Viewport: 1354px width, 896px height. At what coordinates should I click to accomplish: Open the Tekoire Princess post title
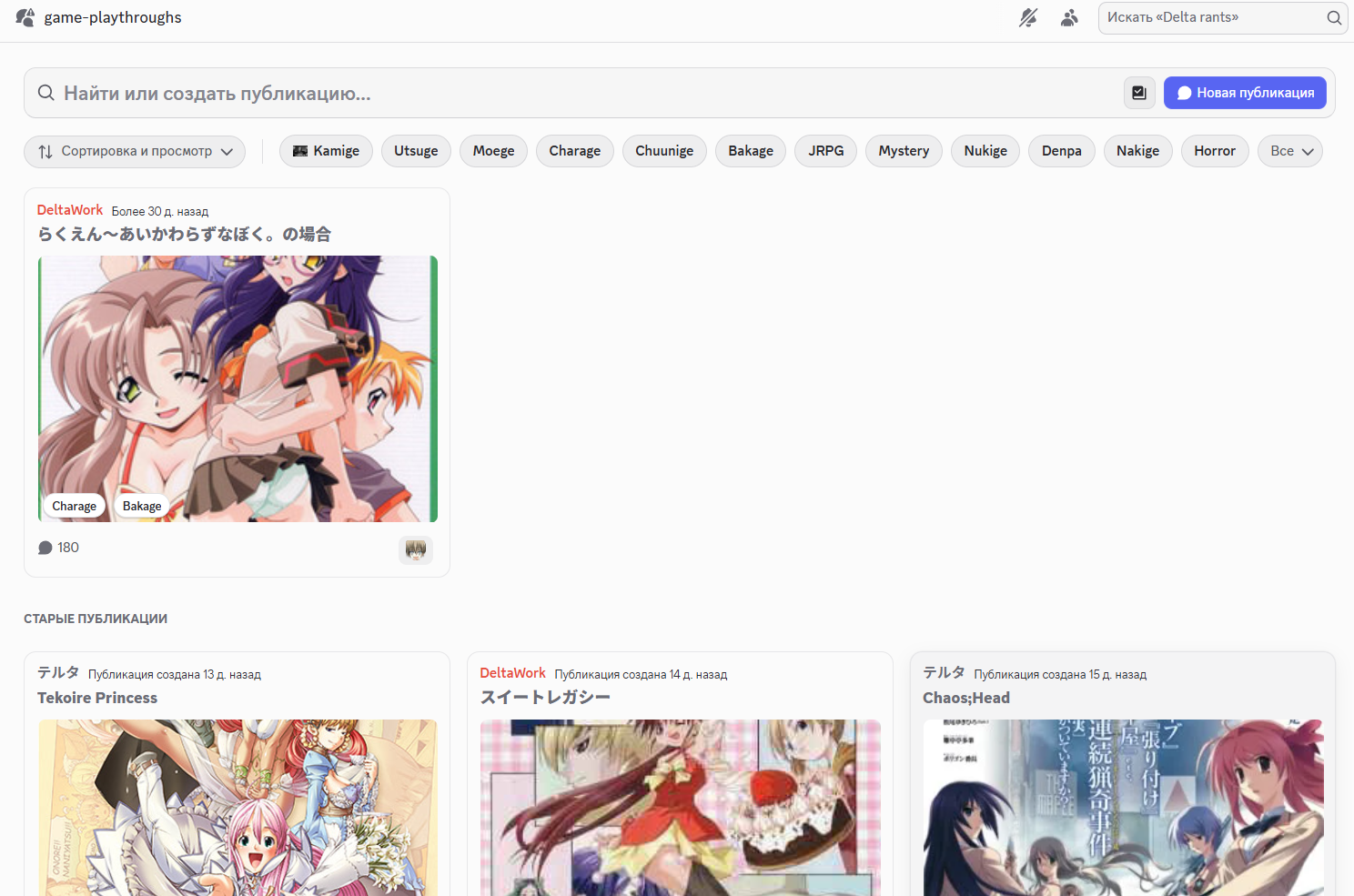click(97, 698)
